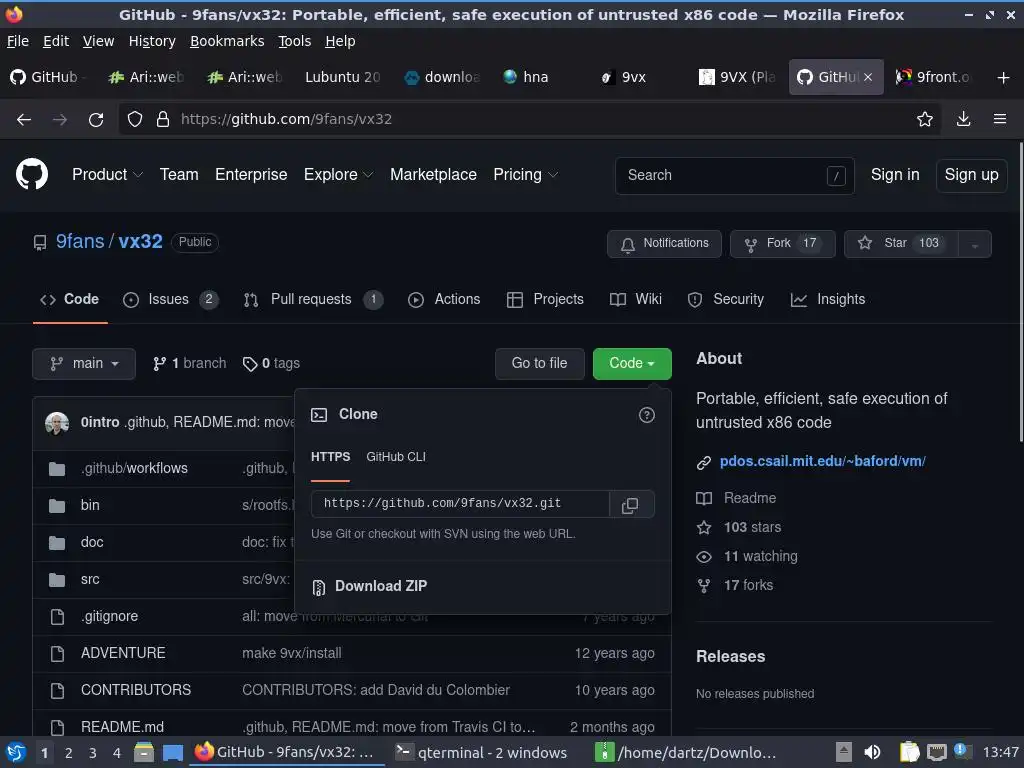Open the History menu
The width and height of the screenshot is (1024, 768).
click(152, 41)
